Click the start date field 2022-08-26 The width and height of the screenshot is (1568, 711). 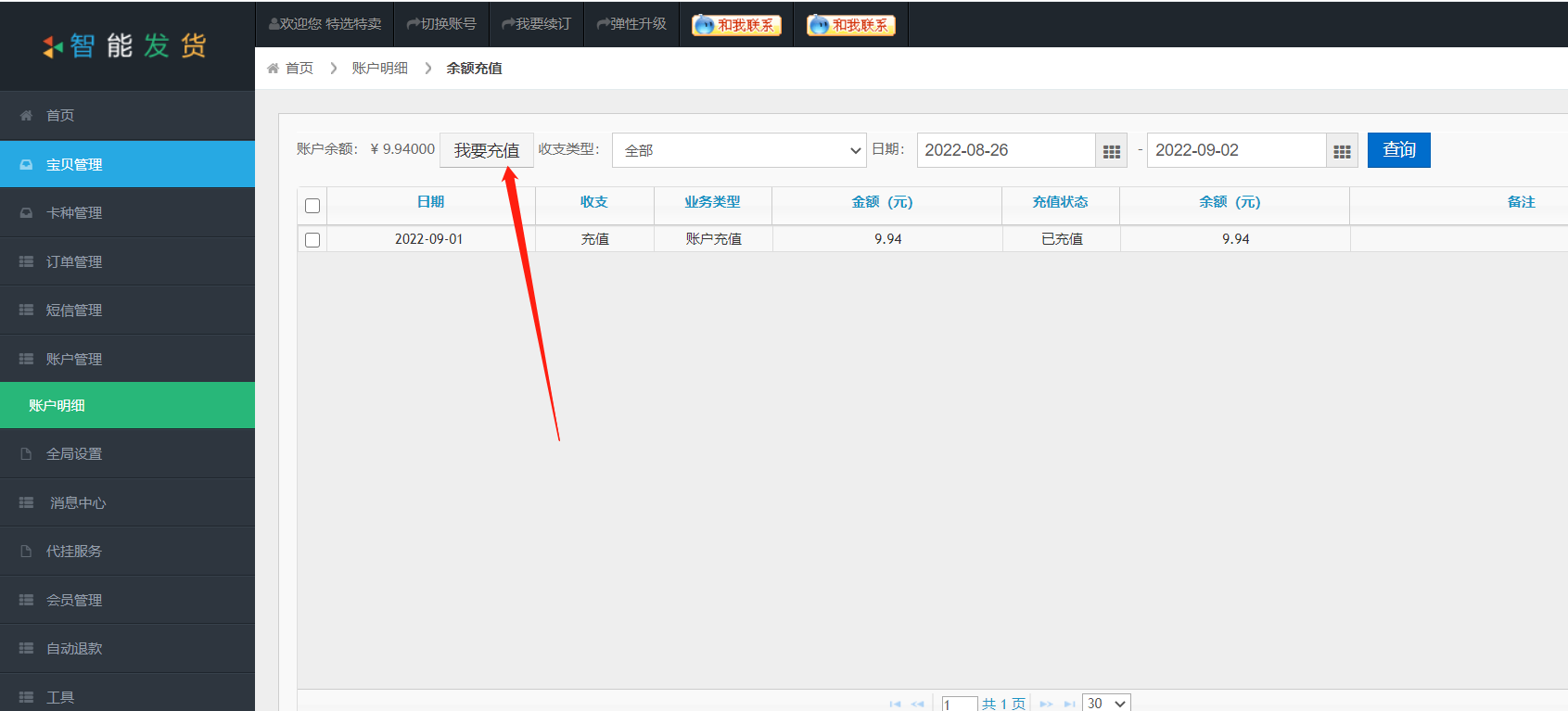(x=1005, y=150)
